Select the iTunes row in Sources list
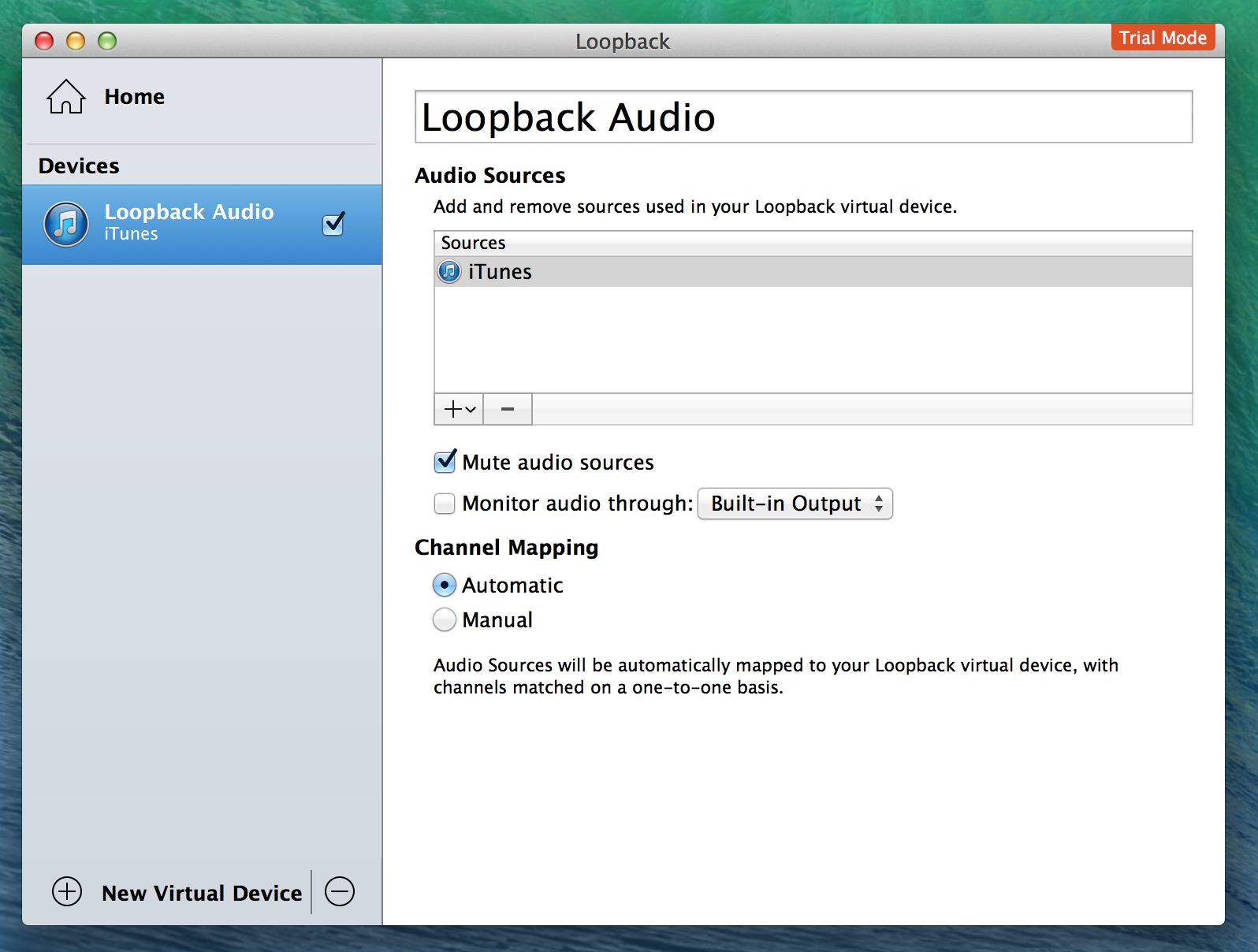The width and height of the screenshot is (1258, 952). pyautogui.click(x=813, y=272)
